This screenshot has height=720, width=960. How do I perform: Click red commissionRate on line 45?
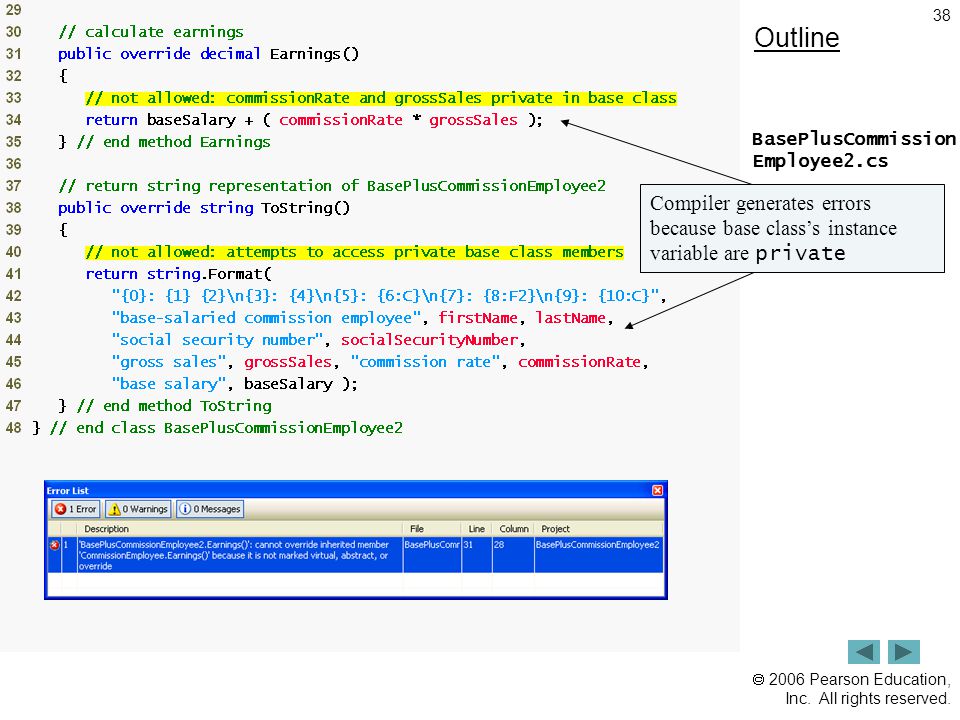coord(580,362)
